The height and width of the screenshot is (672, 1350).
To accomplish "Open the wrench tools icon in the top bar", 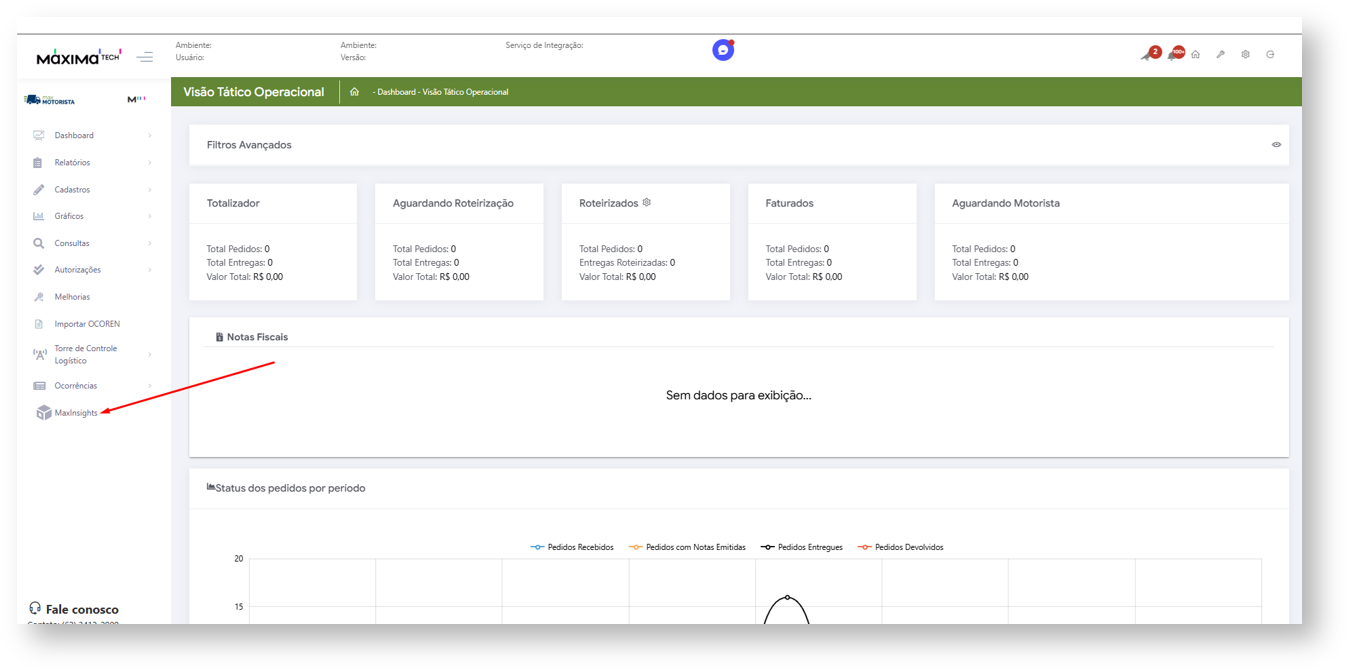I will (x=1220, y=54).
